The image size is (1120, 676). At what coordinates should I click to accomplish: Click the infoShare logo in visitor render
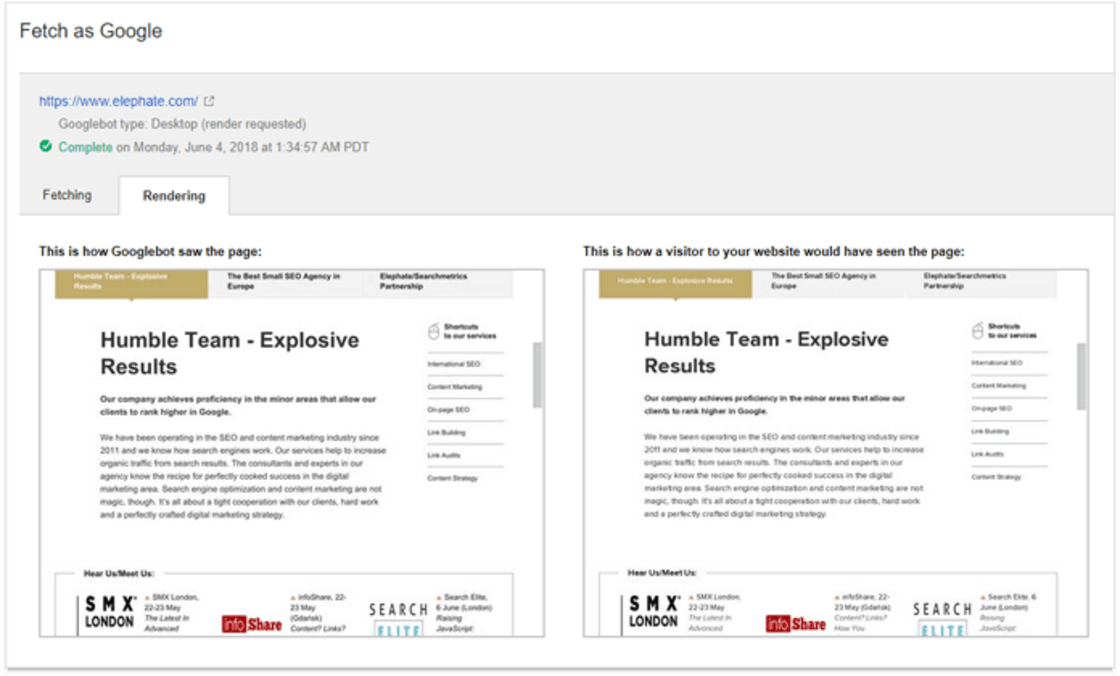(x=796, y=624)
